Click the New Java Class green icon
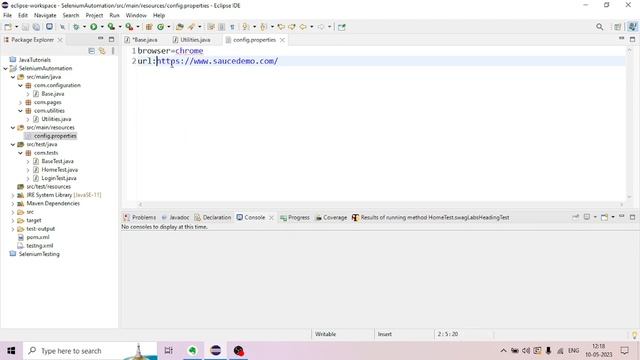This screenshot has height=360, width=640. (x=160, y=27)
